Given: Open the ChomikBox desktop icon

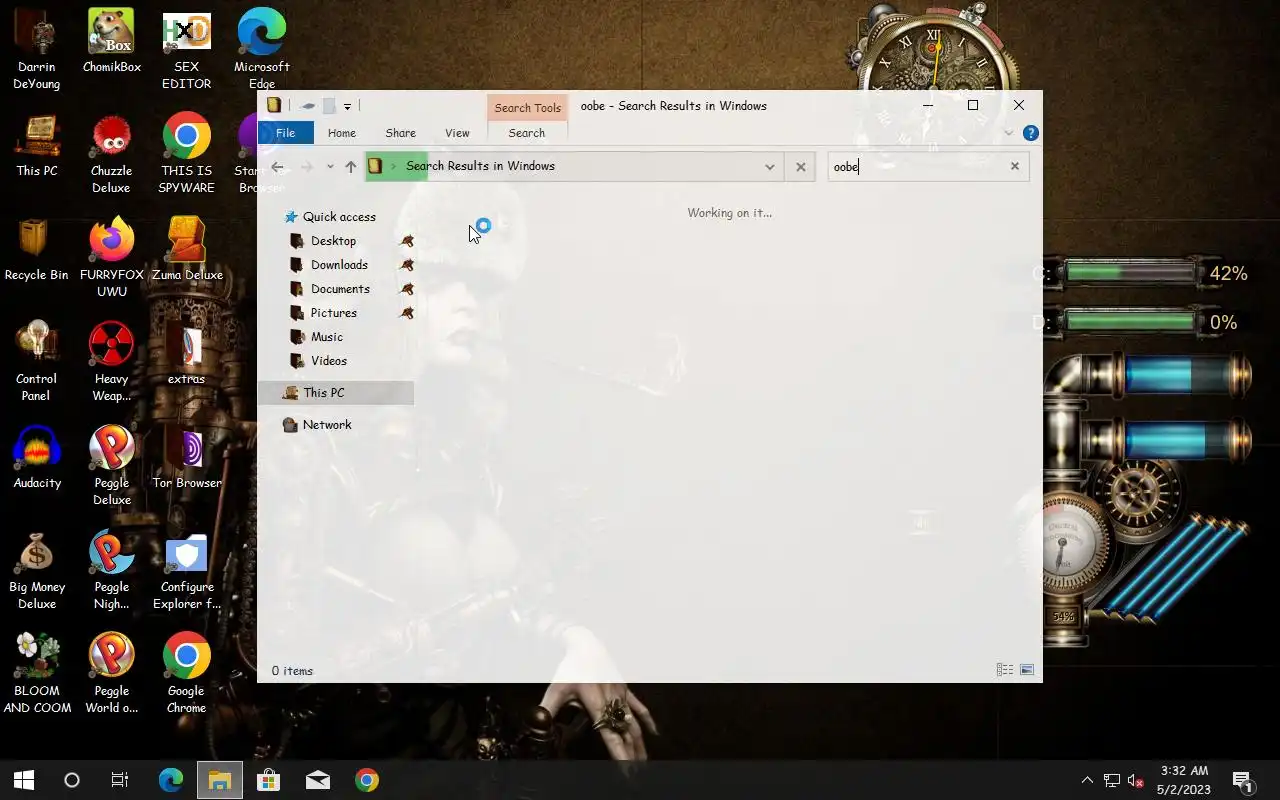Looking at the screenshot, I should [112, 42].
